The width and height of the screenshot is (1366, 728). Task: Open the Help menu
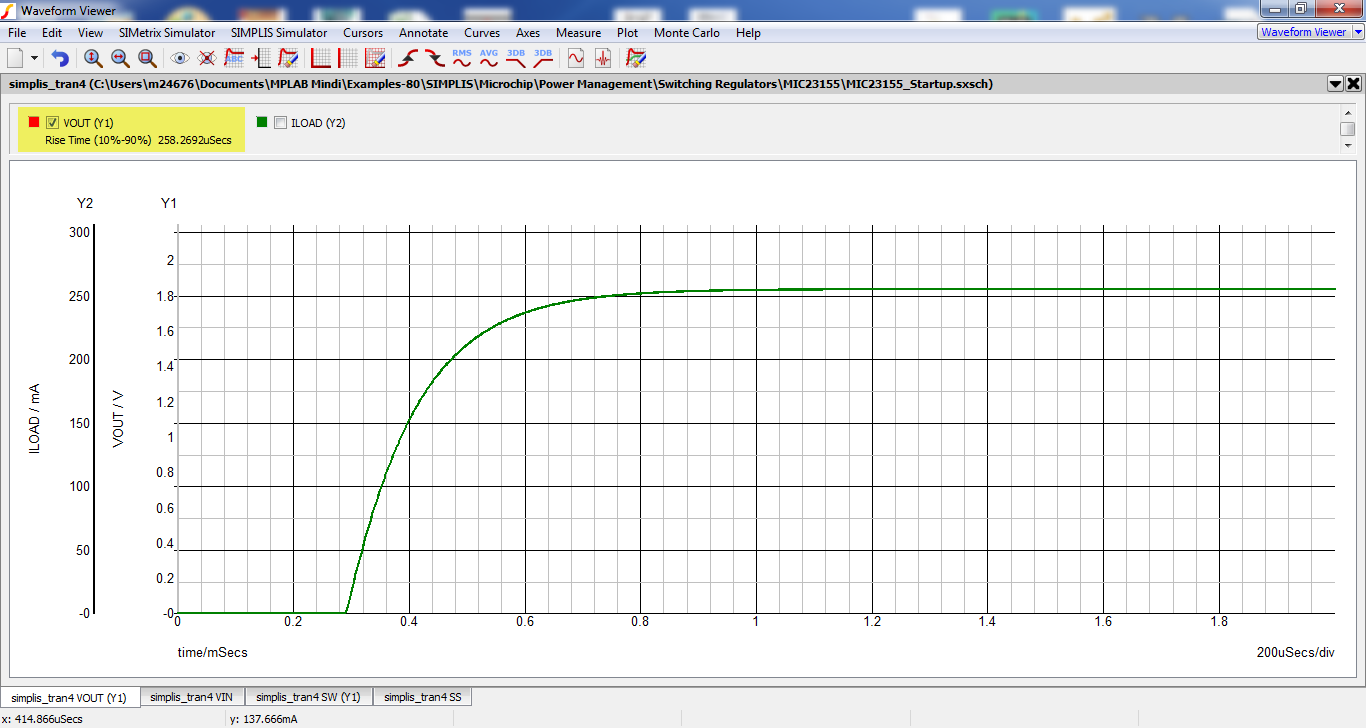(x=748, y=33)
